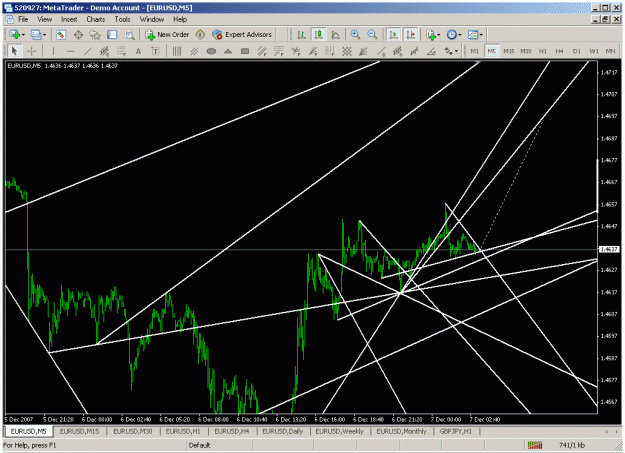The height and width of the screenshot is (453, 625).
Task: Click the 'Default' profile in status bar
Action: (199, 445)
